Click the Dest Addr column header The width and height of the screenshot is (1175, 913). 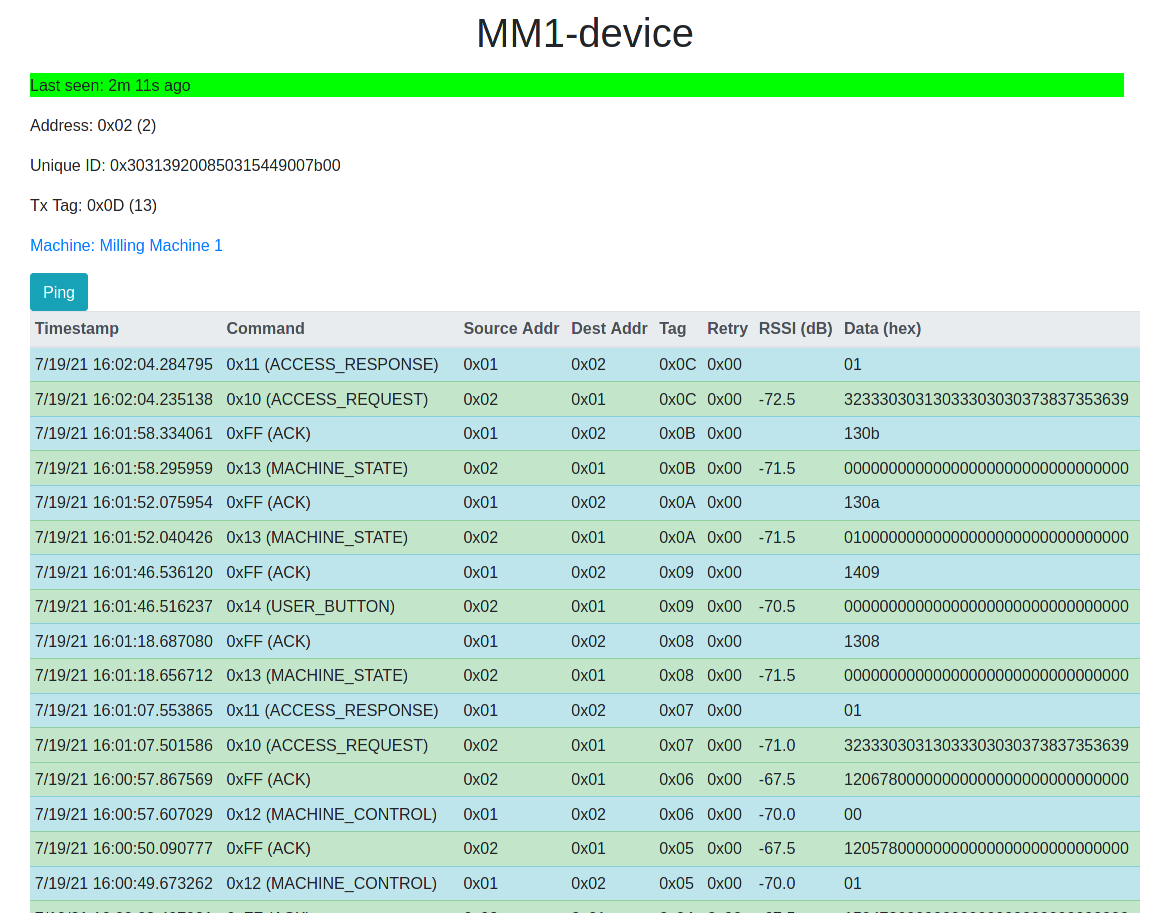[609, 328]
